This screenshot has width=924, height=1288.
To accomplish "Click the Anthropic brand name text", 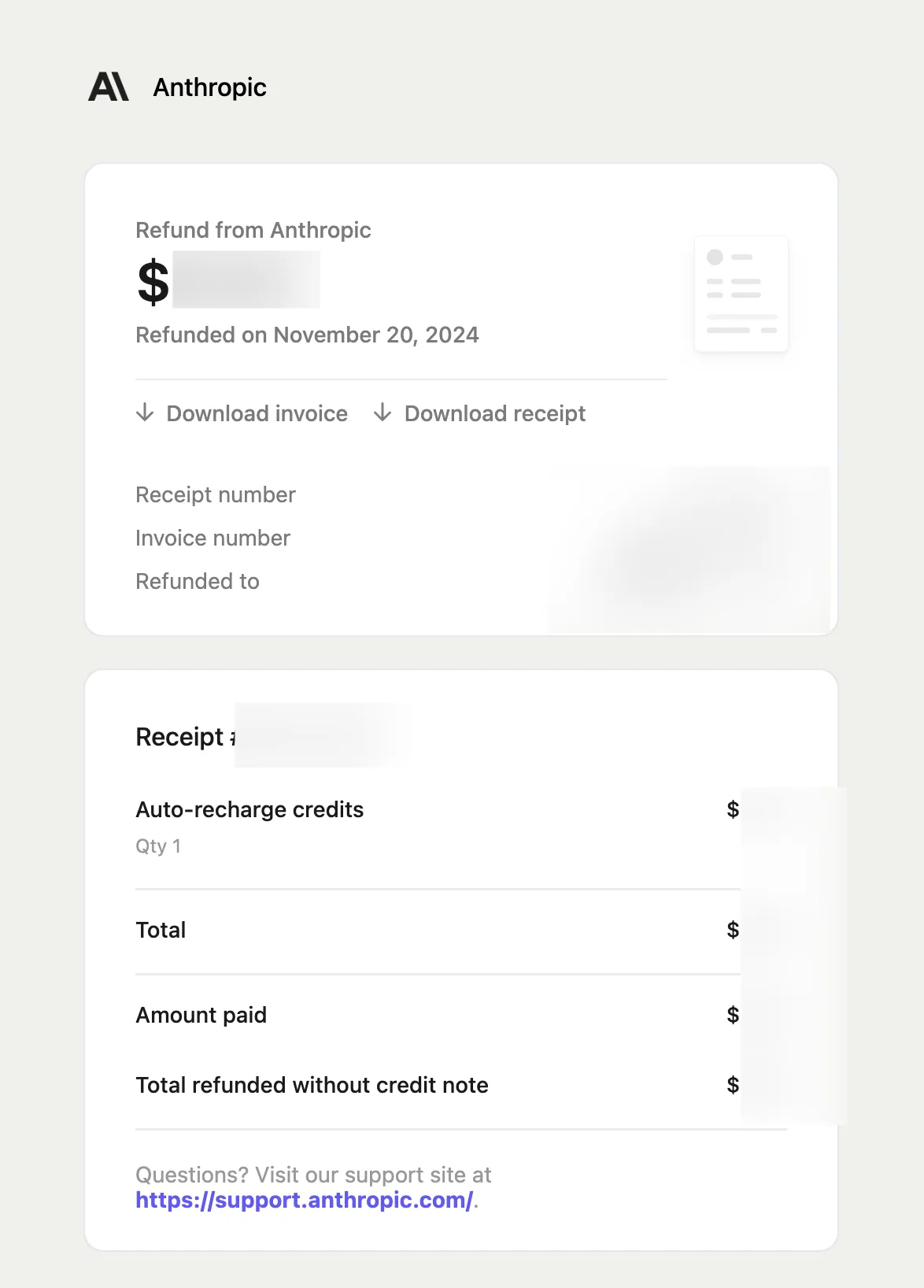I will 209,87.
